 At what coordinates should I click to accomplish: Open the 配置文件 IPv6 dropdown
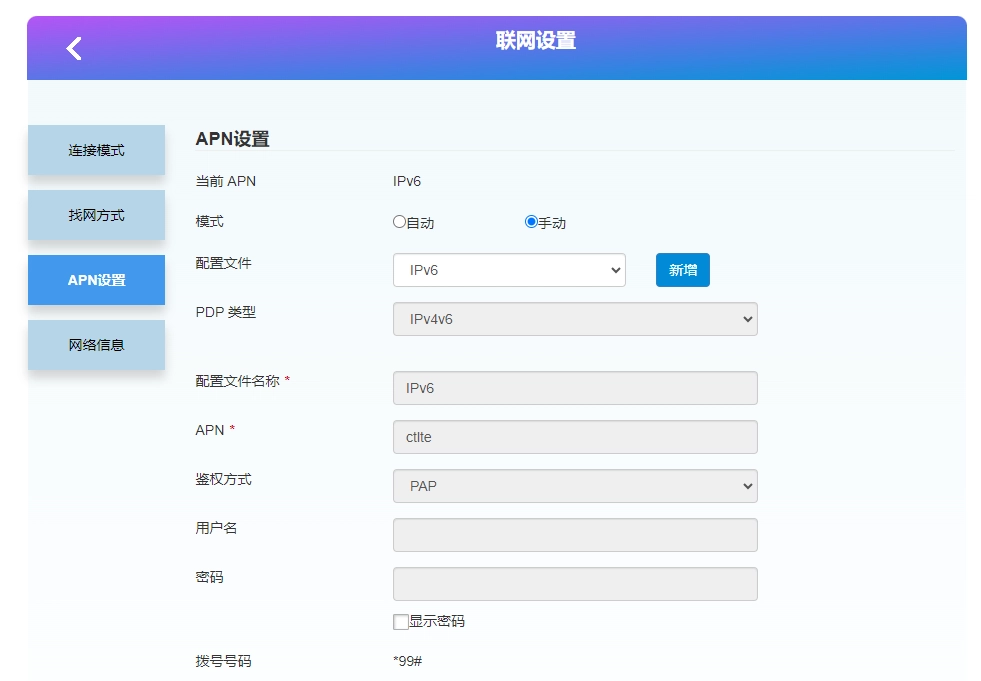510,269
